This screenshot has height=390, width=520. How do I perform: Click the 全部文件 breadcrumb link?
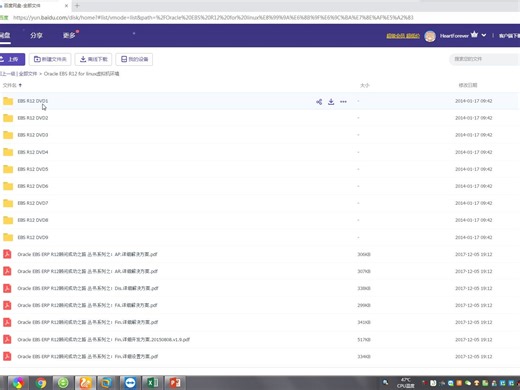tap(28, 74)
